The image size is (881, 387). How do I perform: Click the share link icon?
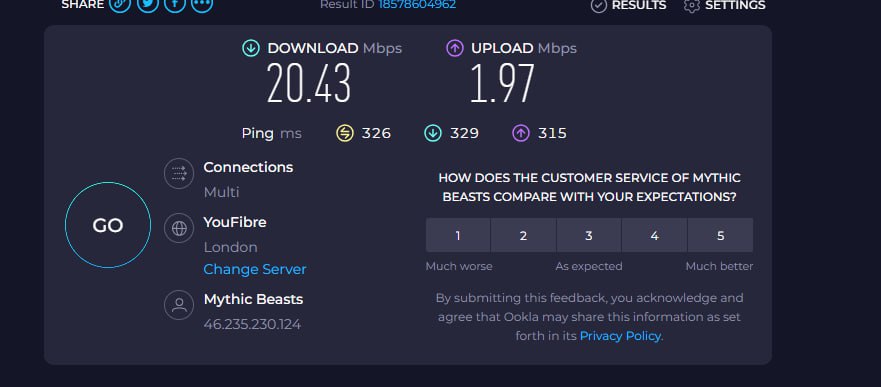tap(120, 4)
